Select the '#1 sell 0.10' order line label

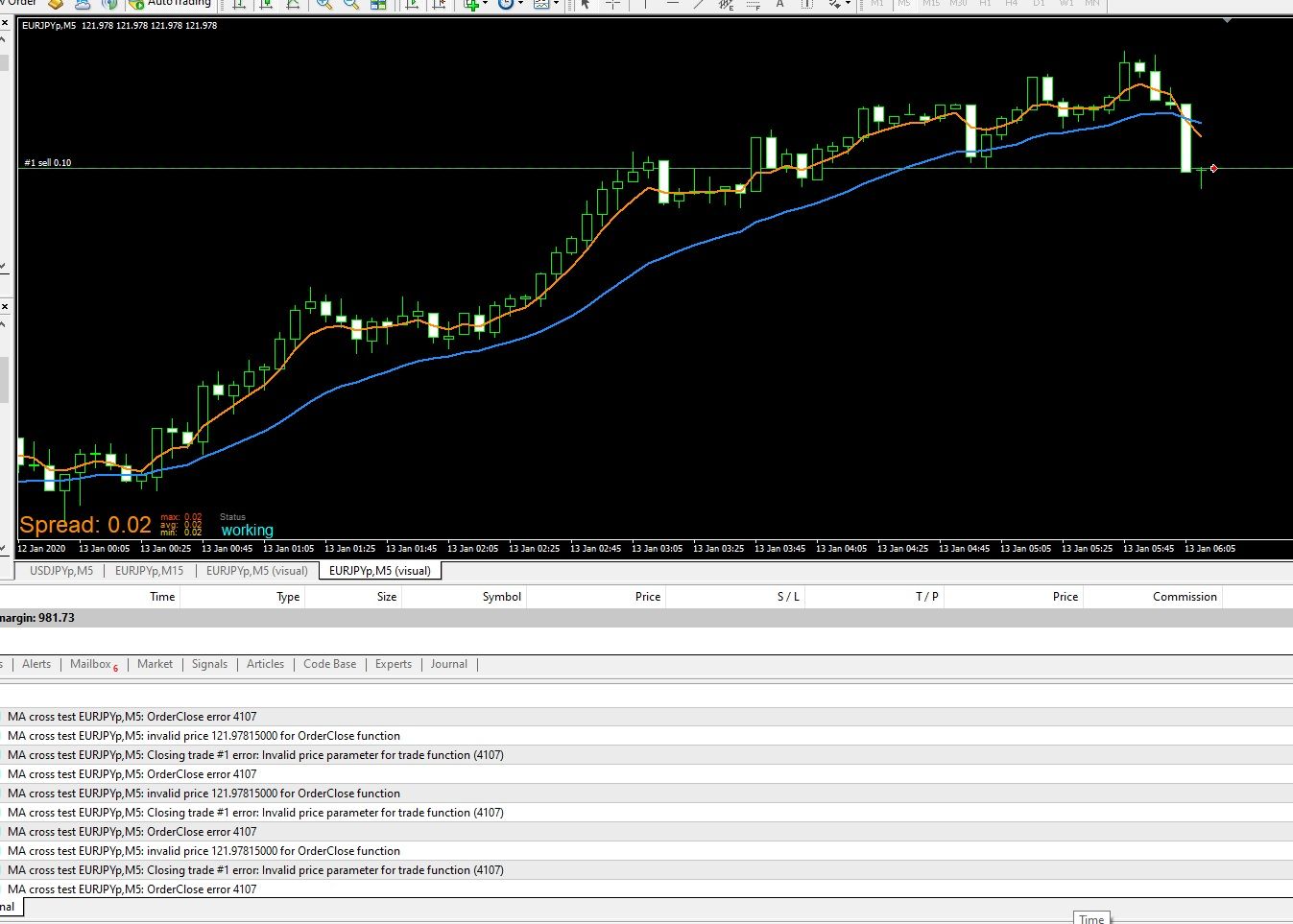pyautogui.click(x=48, y=162)
